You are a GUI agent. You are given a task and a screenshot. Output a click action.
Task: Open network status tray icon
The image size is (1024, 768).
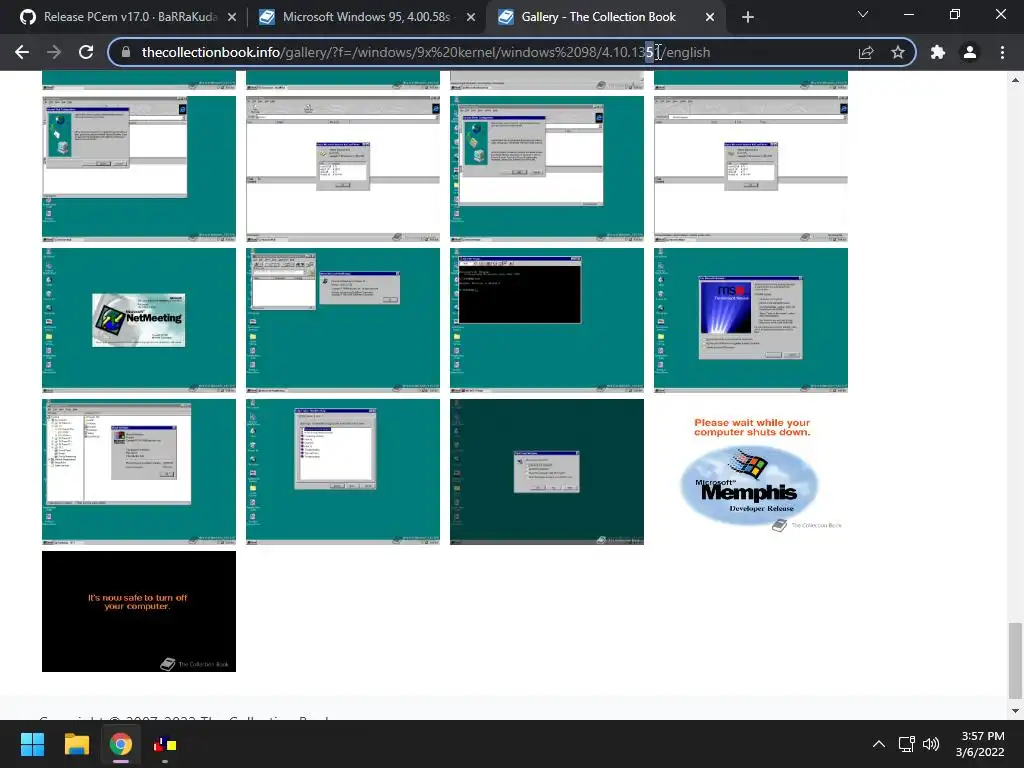(x=906, y=744)
